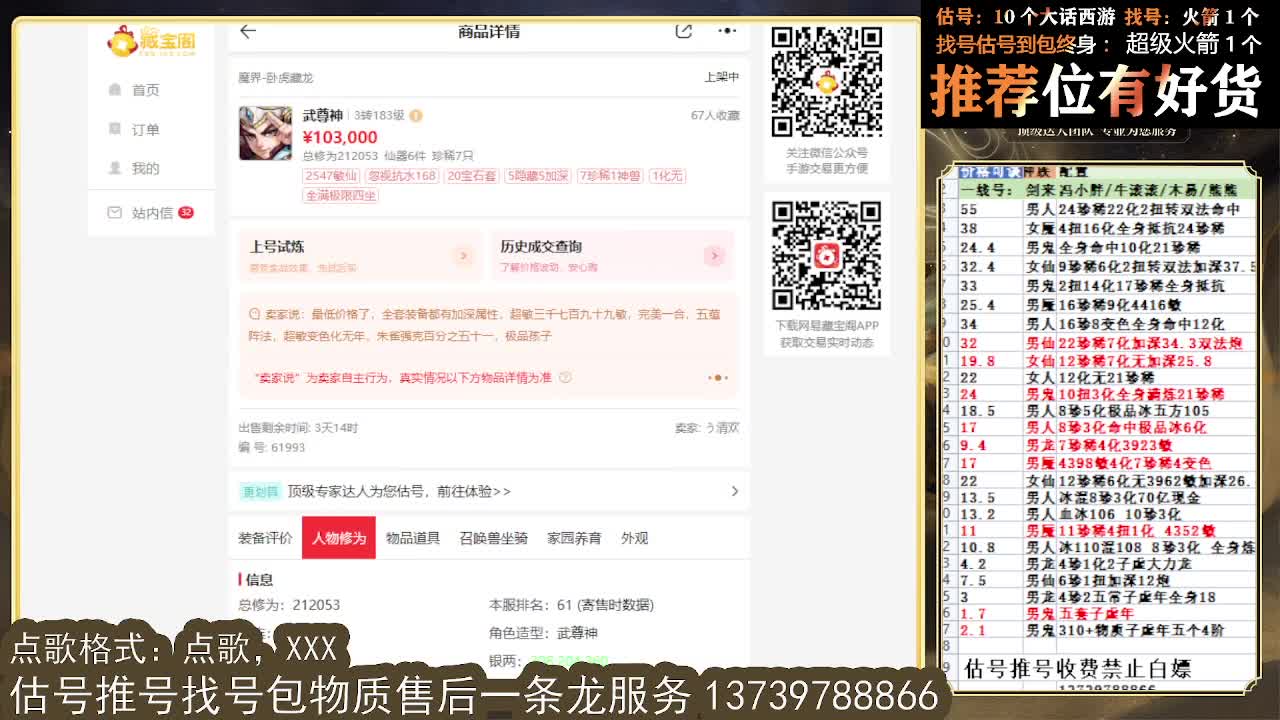Click the 武尊神 character avatar thumbnail

pyautogui.click(x=265, y=133)
